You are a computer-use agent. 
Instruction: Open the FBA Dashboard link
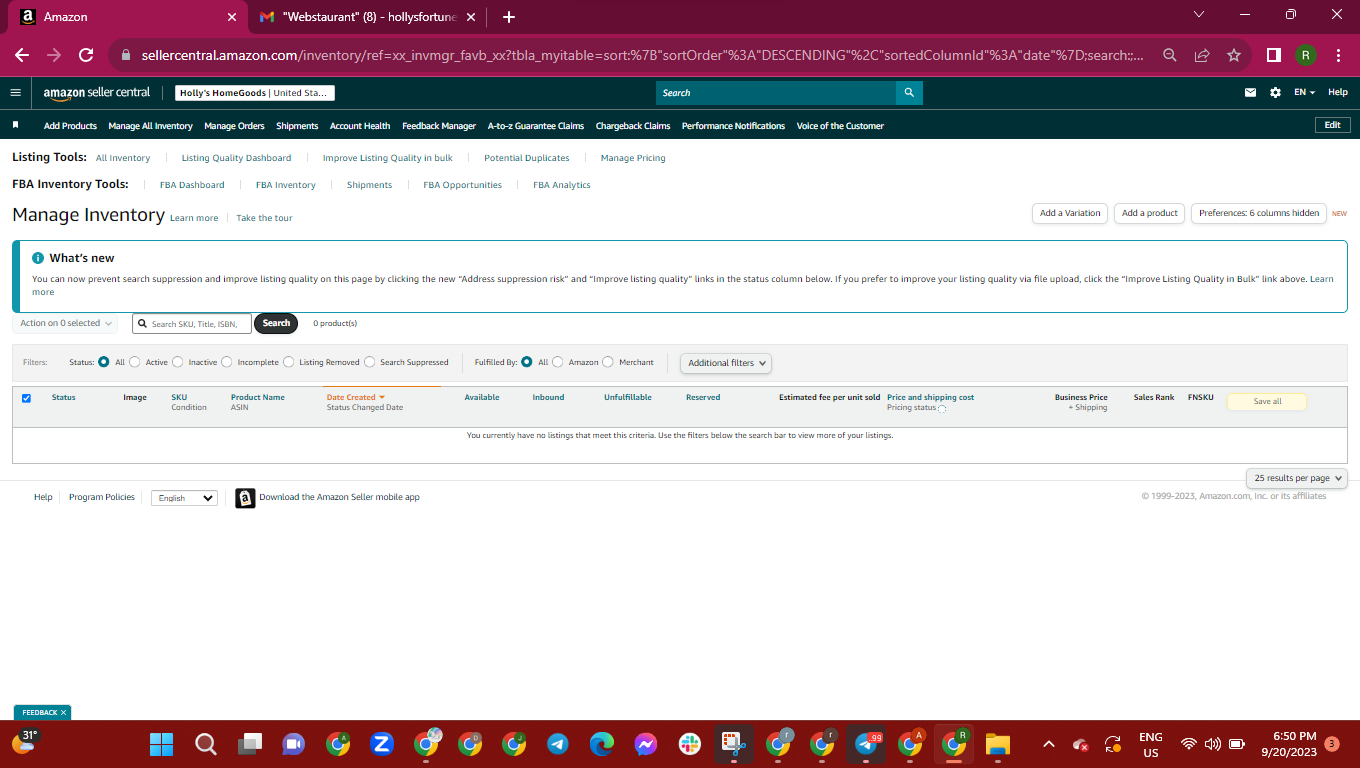192,185
